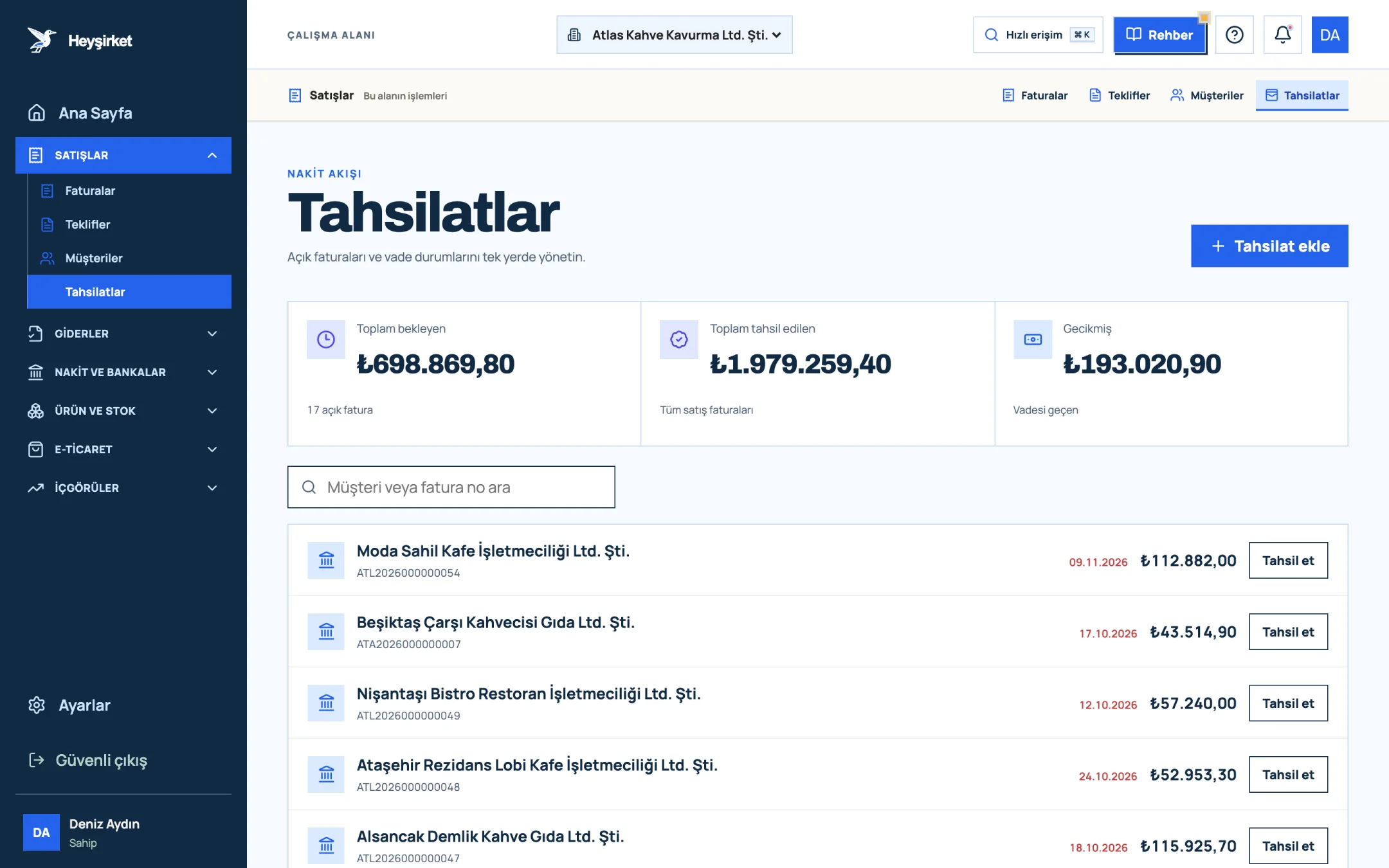The height and width of the screenshot is (868, 1389).
Task: Open the Rehber guide button
Action: (1159, 35)
